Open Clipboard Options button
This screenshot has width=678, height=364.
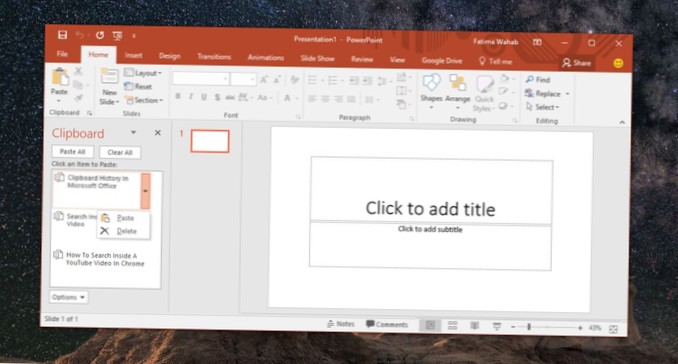point(68,297)
